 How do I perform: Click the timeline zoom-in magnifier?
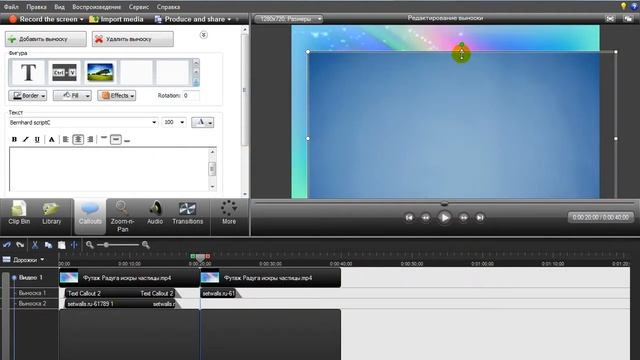(146, 245)
